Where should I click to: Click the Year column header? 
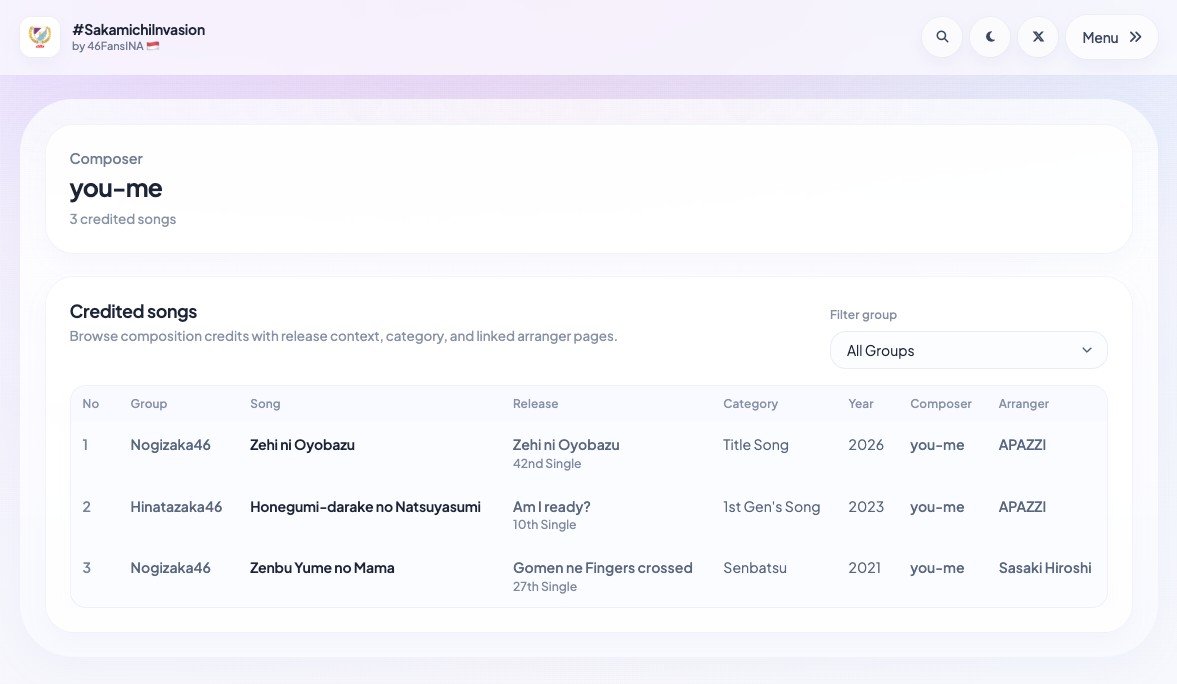point(861,403)
